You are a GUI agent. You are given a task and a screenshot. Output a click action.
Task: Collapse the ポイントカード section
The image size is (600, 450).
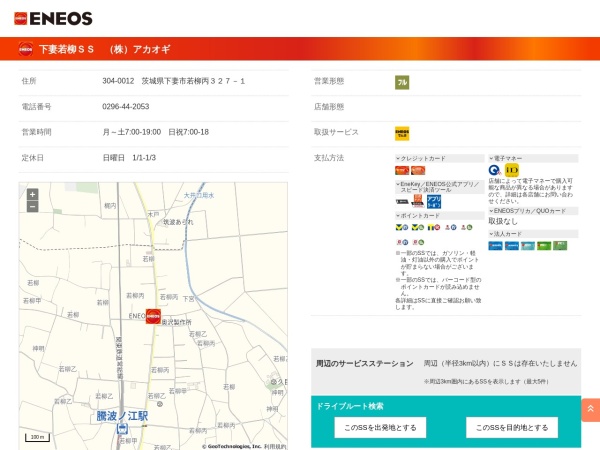click(x=439, y=216)
